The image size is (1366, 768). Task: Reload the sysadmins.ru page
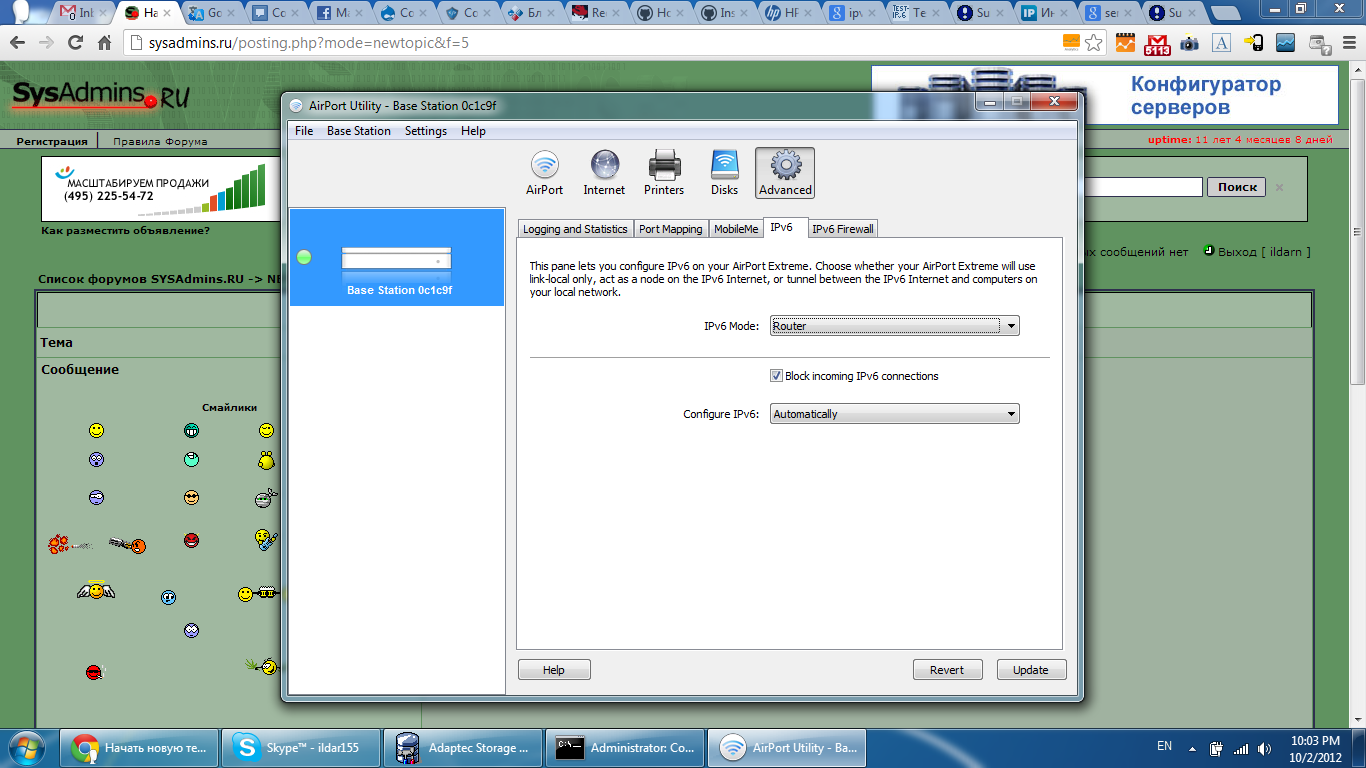click(75, 43)
